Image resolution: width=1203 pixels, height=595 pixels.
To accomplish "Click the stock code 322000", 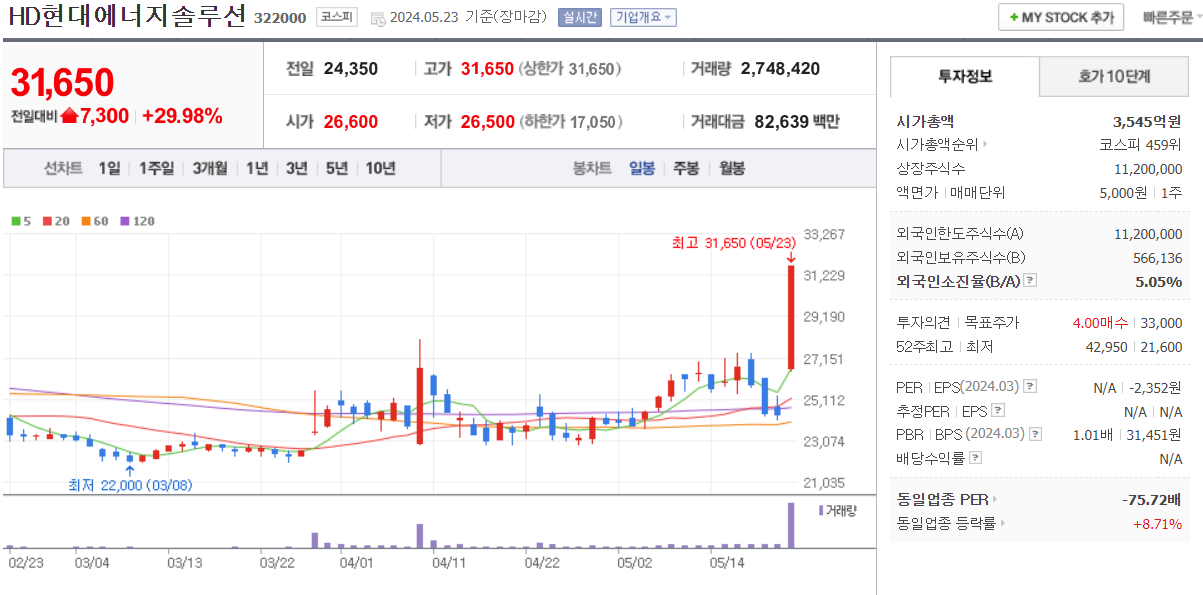I will coord(280,18).
